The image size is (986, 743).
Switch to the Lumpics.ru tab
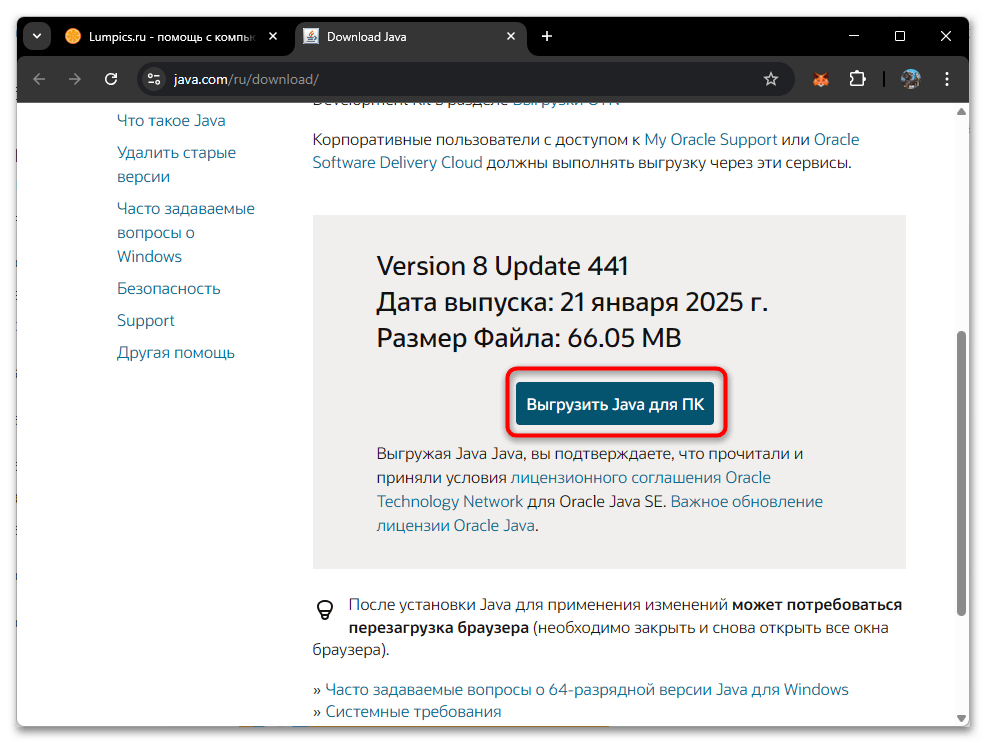[x=172, y=36]
